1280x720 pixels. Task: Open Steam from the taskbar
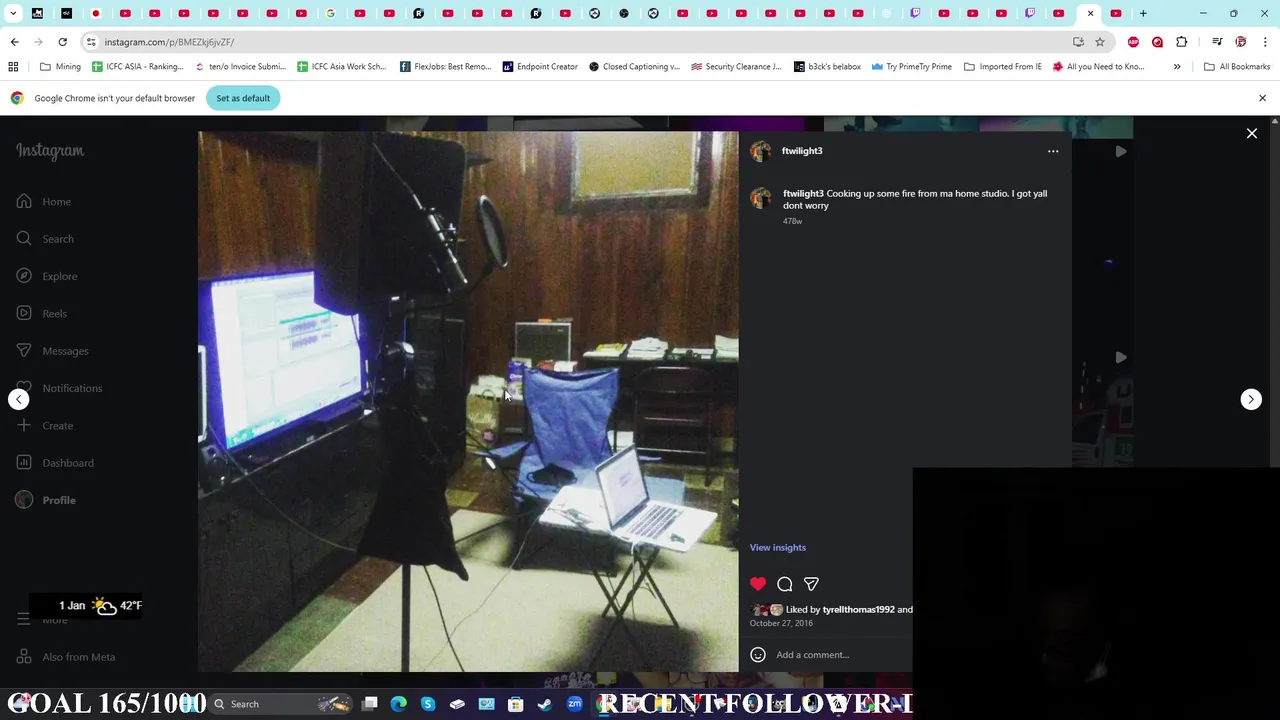tap(545, 704)
